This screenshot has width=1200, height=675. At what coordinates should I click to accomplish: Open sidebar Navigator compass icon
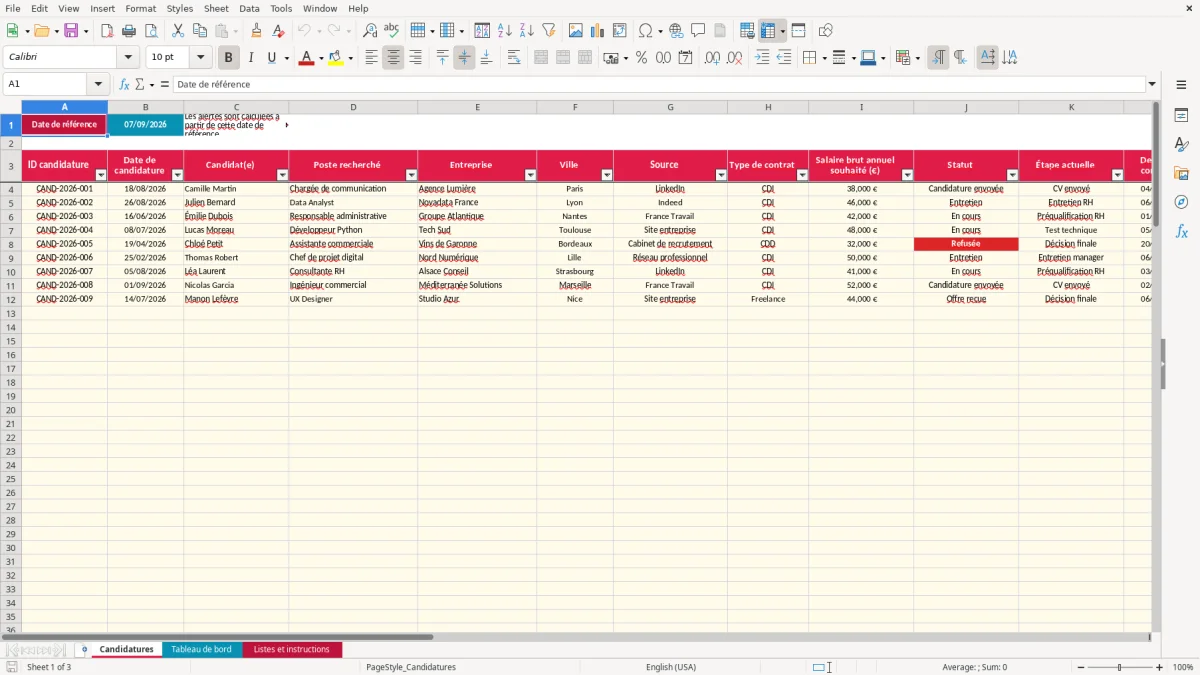[x=1181, y=202]
